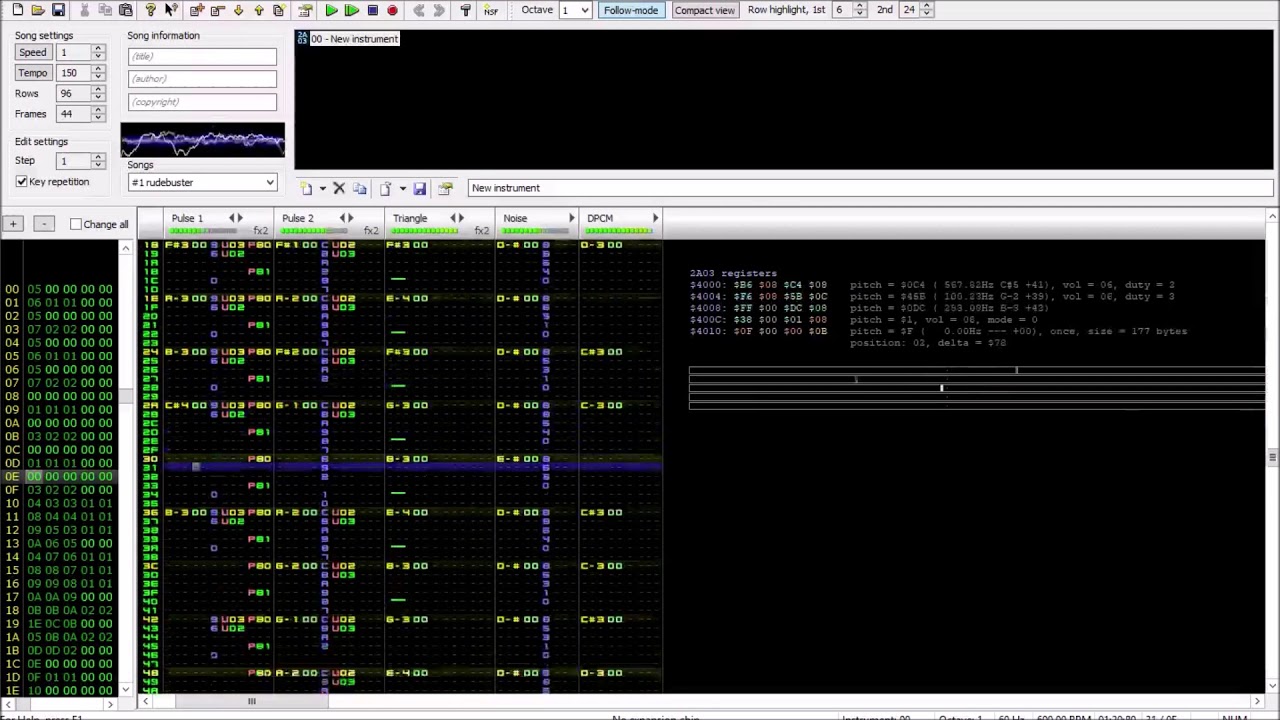The height and width of the screenshot is (720, 1280).
Task: Open the Songs dropdown #1 rudebuster
Action: [x=202, y=183]
